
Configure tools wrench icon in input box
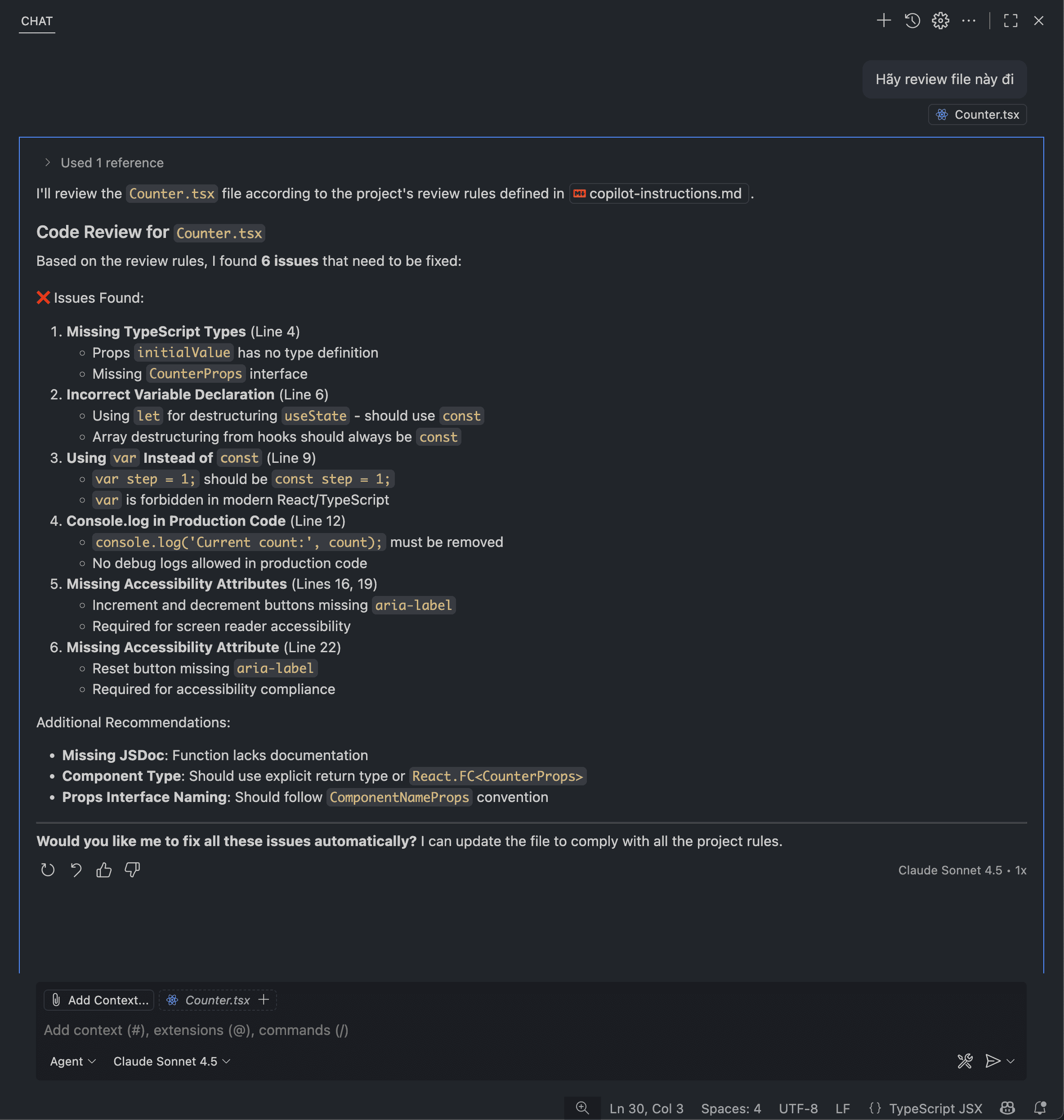click(965, 1061)
